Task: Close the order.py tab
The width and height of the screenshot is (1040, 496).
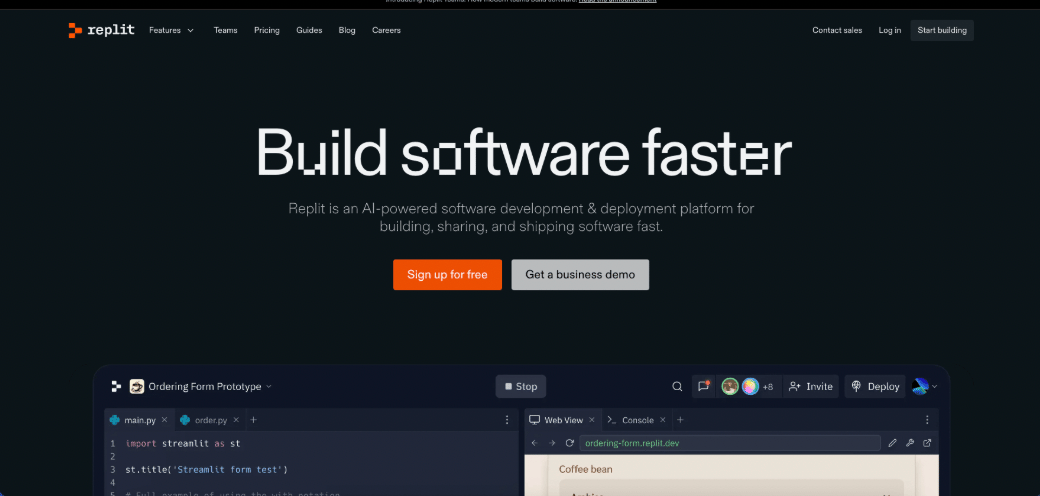Action: pos(235,420)
